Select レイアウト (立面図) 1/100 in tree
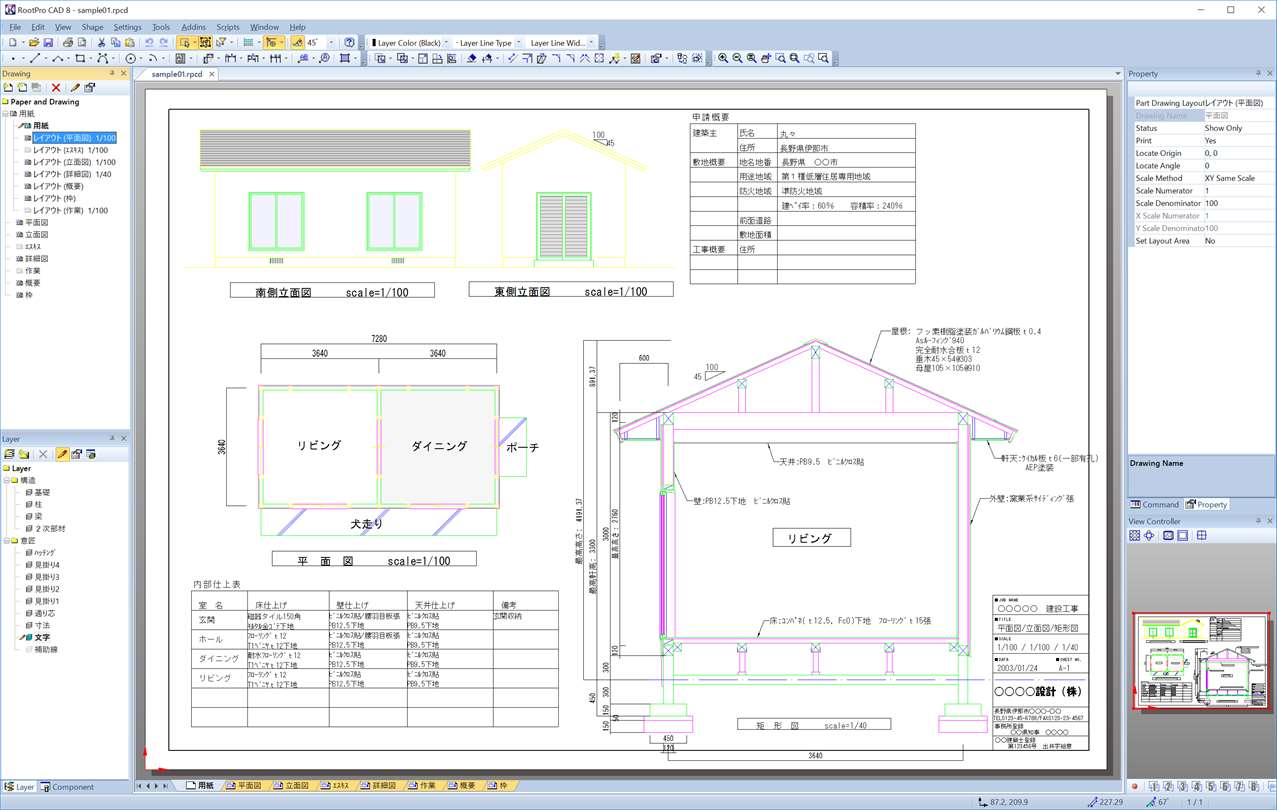This screenshot has height=810, width=1277. (74, 162)
